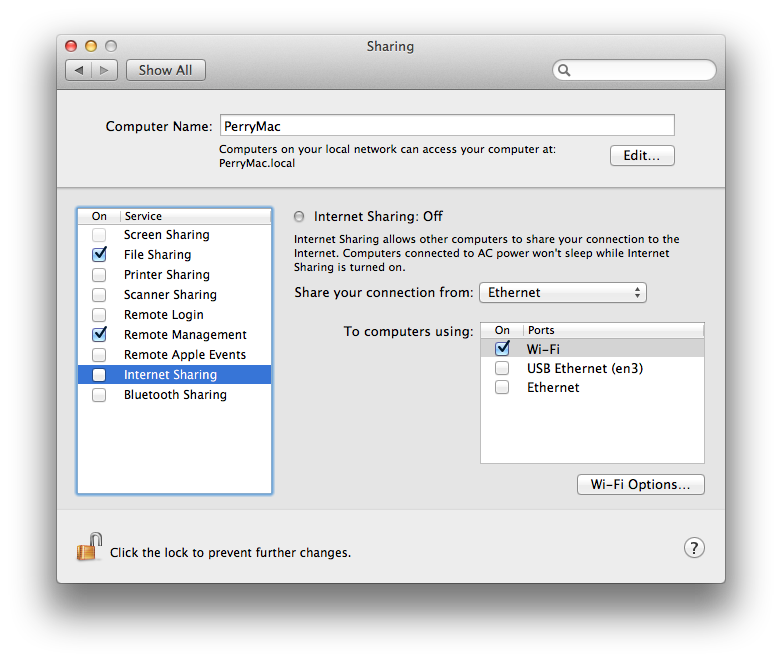Open help with the question mark button
This screenshot has width=782, height=662.
(x=694, y=548)
